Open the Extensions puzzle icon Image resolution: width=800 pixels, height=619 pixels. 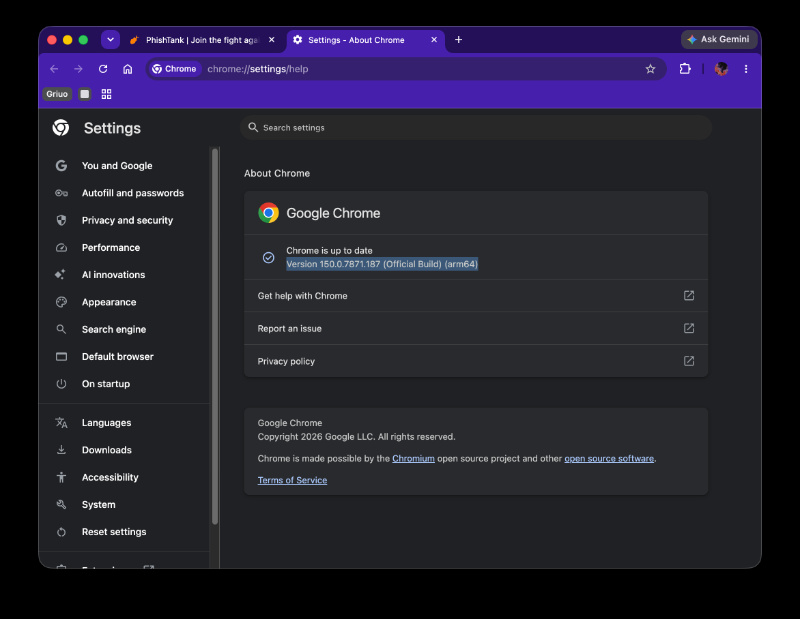(685, 69)
